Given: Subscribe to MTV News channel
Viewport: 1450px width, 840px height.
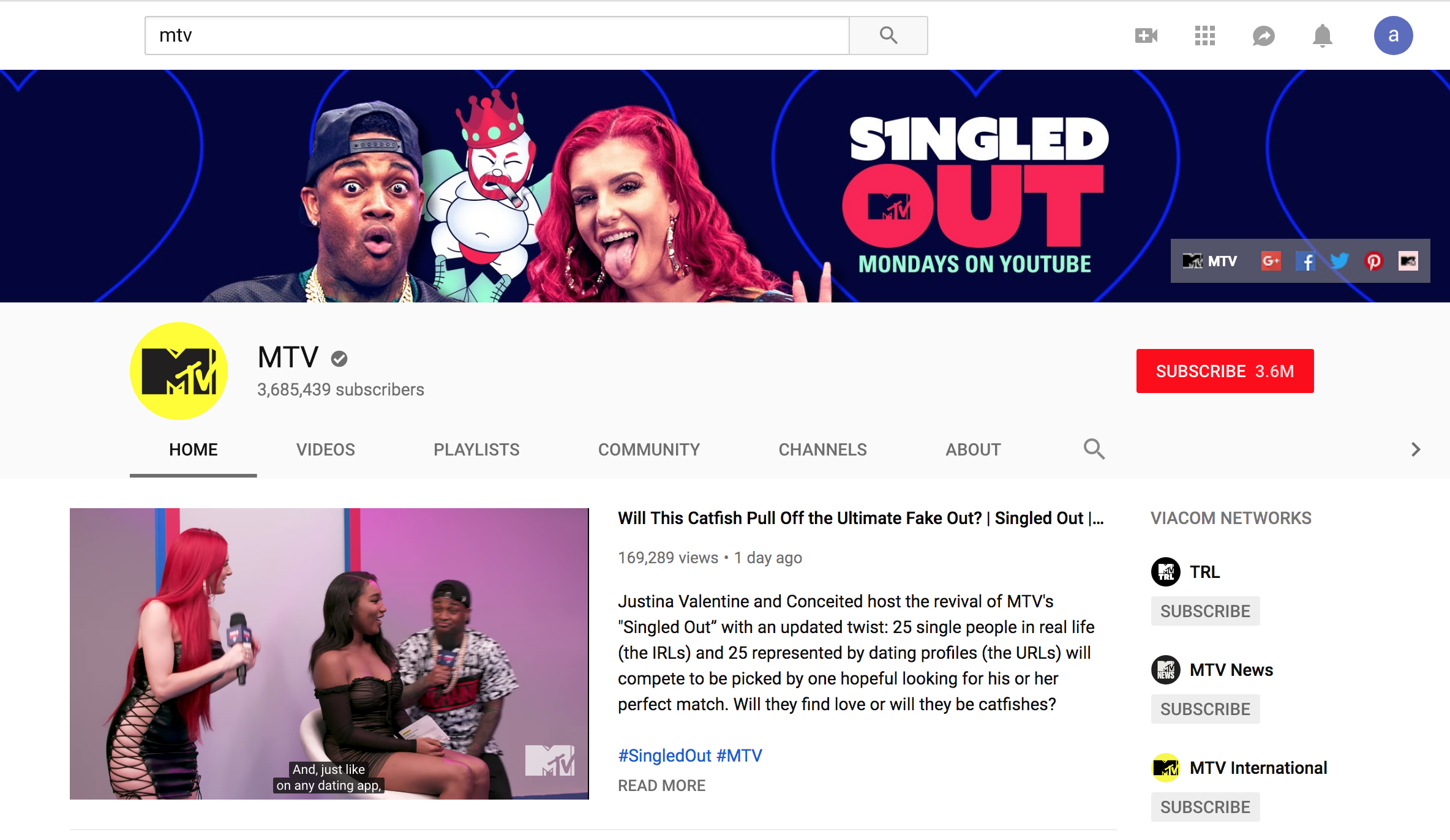Looking at the screenshot, I should (x=1205, y=709).
